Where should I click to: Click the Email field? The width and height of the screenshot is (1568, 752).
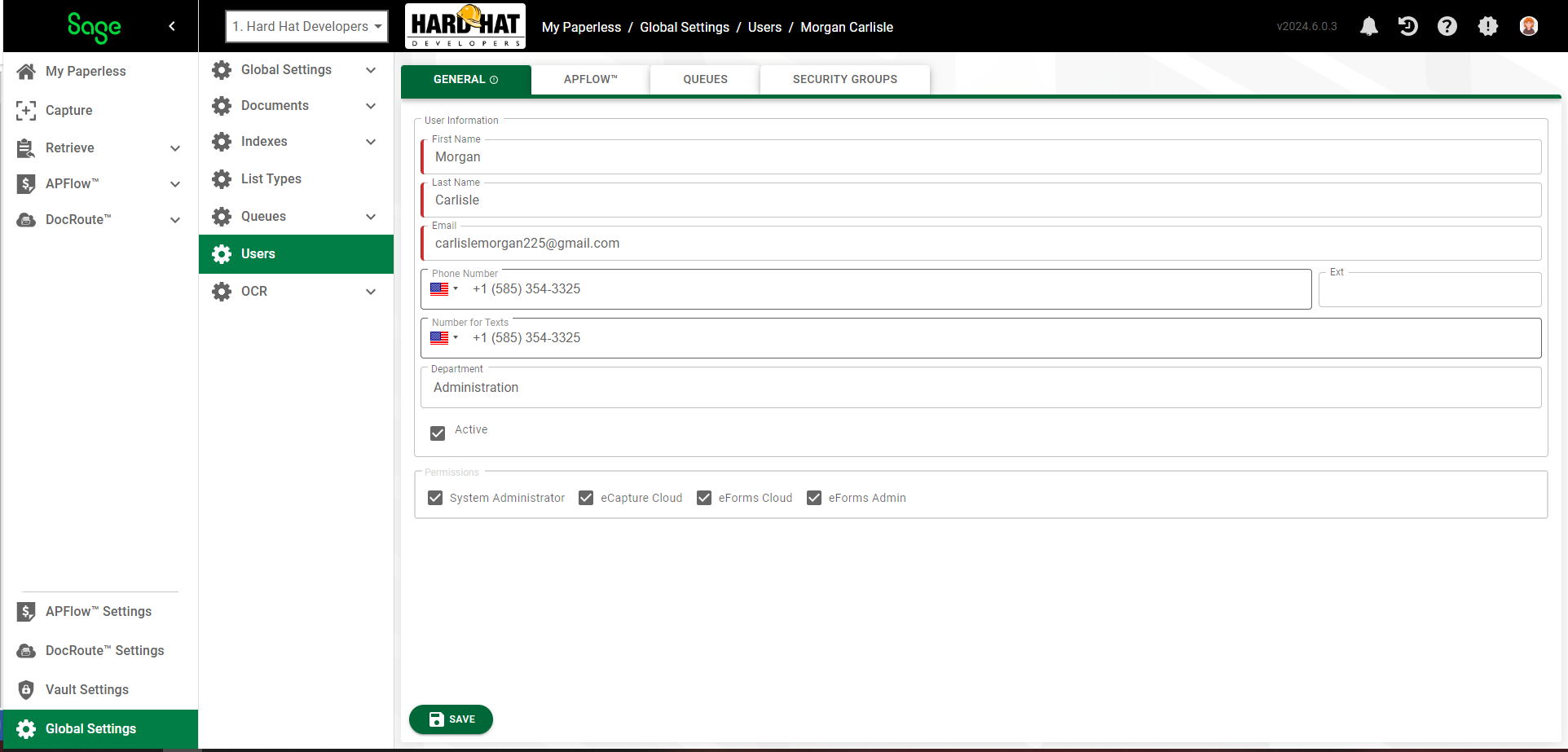[x=981, y=243]
